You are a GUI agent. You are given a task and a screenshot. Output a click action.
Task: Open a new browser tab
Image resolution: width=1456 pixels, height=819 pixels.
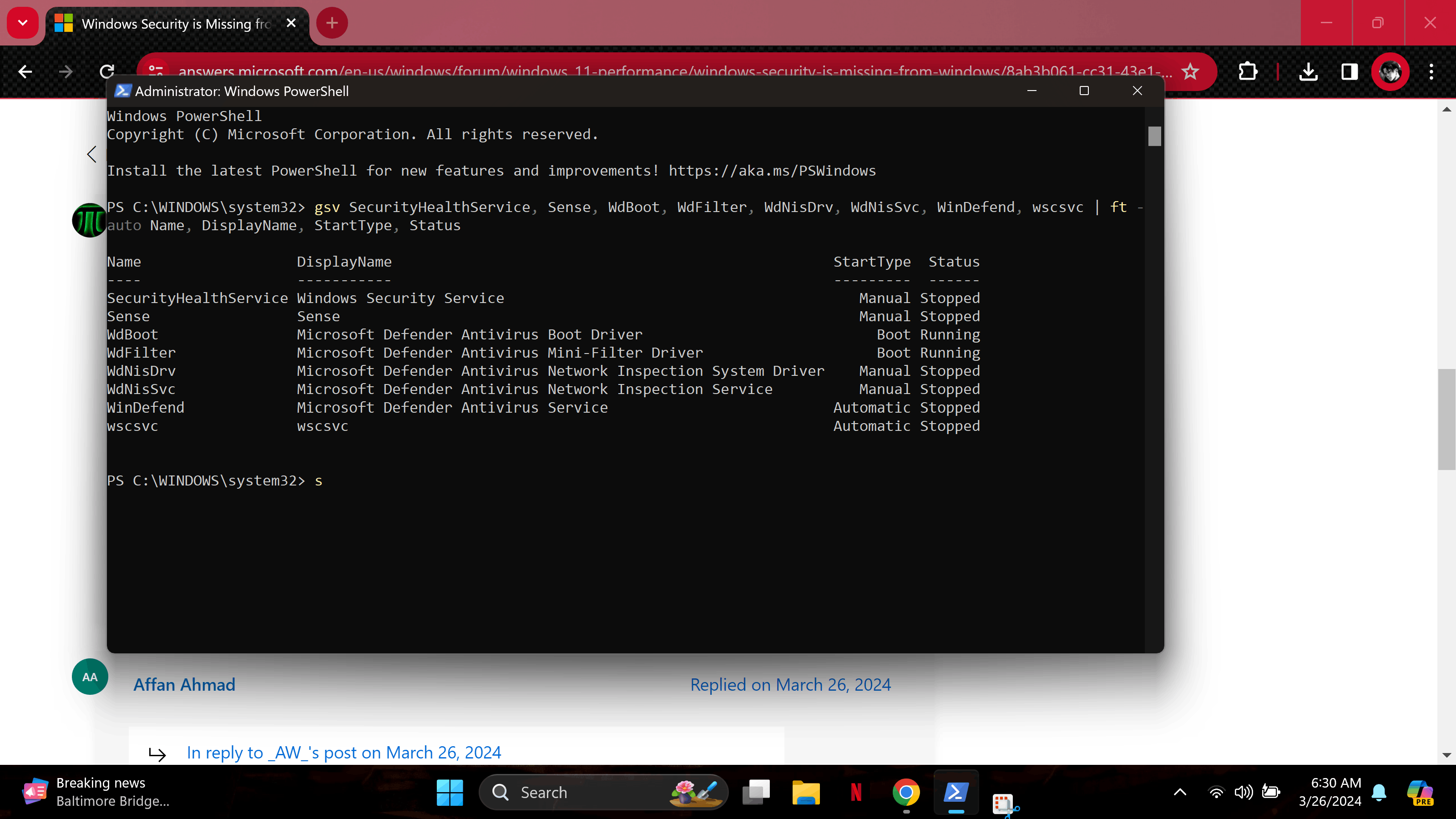[x=332, y=23]
